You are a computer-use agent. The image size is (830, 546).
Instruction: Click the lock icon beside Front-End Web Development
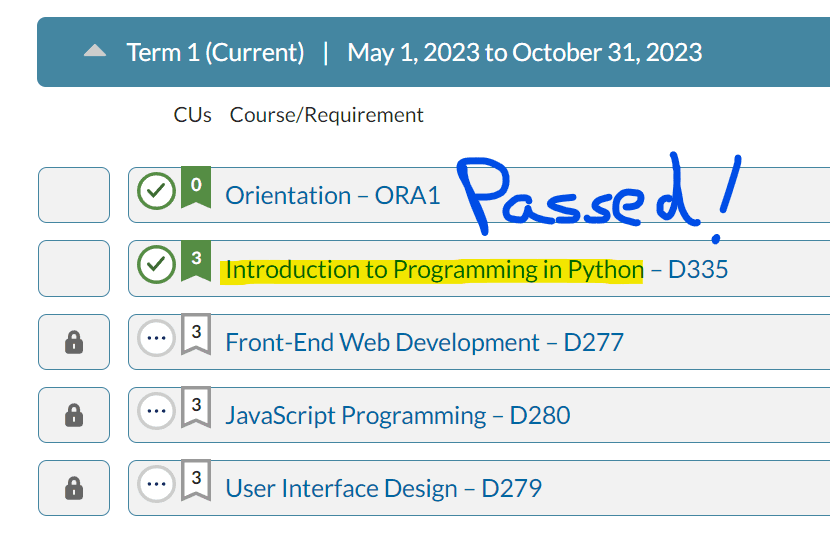pos(73,342)
